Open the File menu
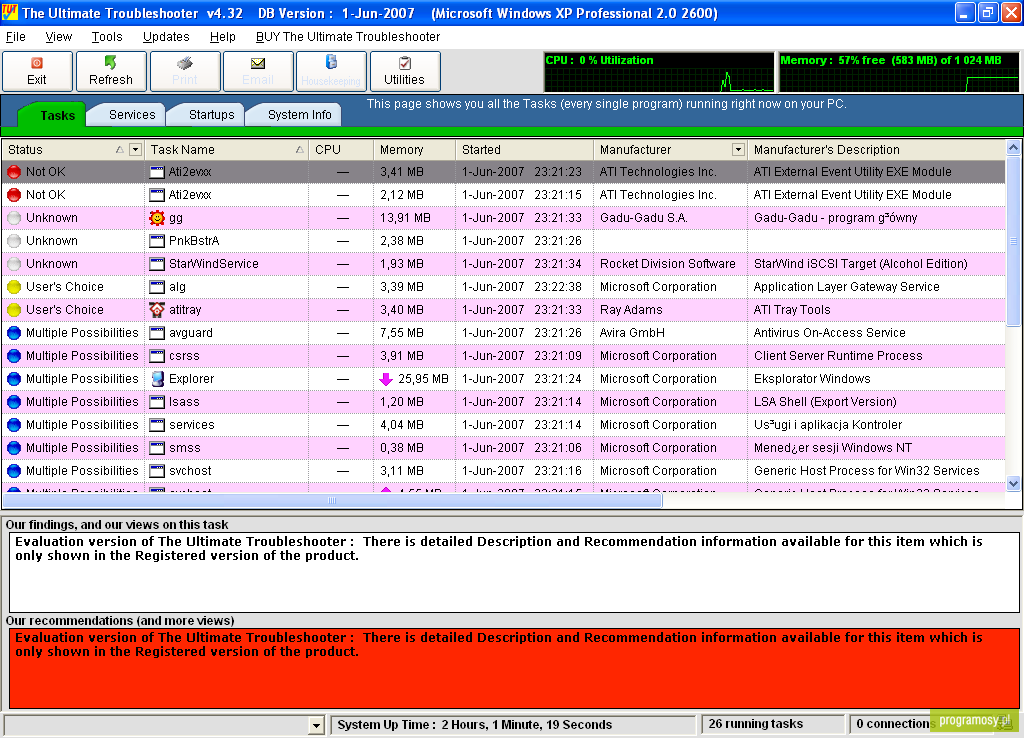This screenshot has height=738, width=1025. coord(16,37)
